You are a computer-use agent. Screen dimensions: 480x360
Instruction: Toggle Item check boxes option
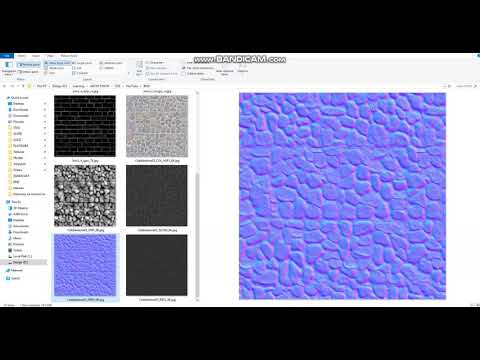click(197, 63)
